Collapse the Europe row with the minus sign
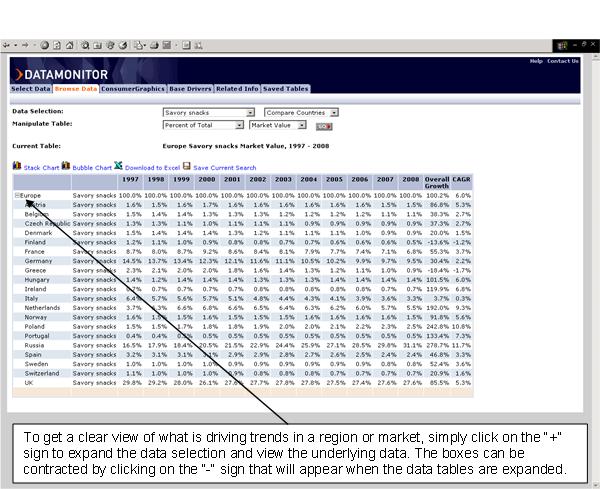Image resolution: width=600 pixels, height=489 pixels. pyautogui.click(x=17, y=195)
